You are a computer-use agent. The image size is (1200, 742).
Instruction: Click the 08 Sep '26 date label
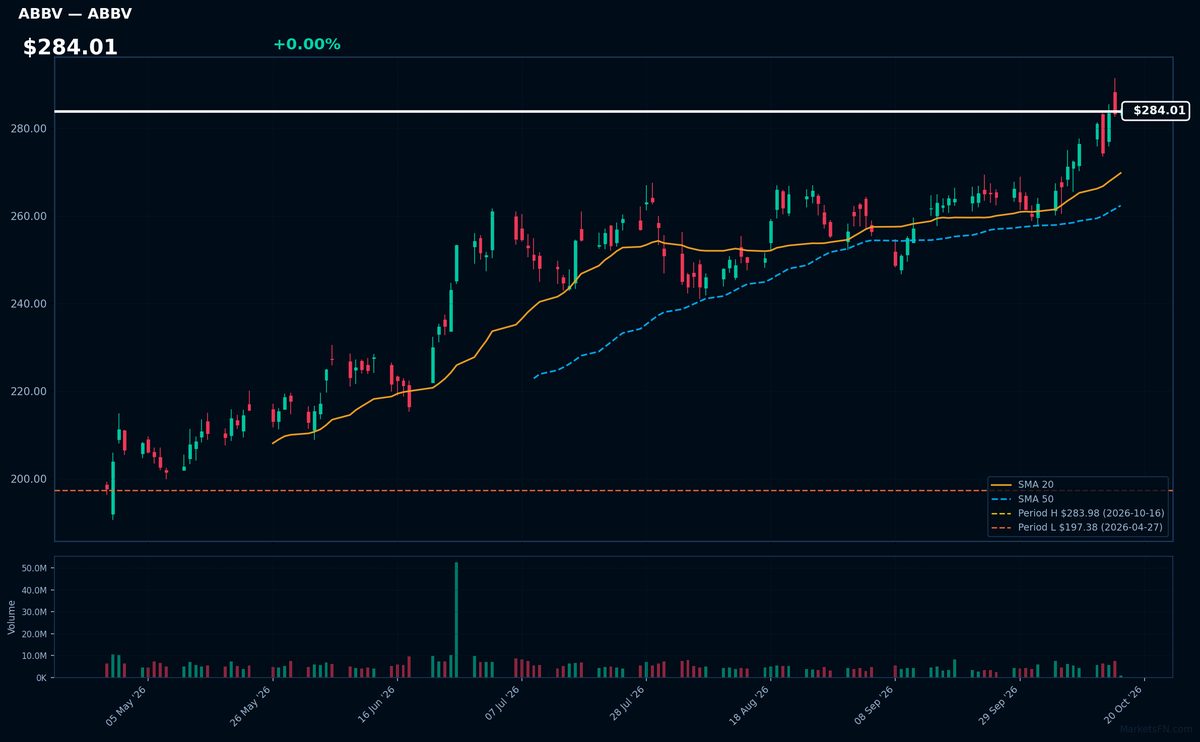pos(873,705)
